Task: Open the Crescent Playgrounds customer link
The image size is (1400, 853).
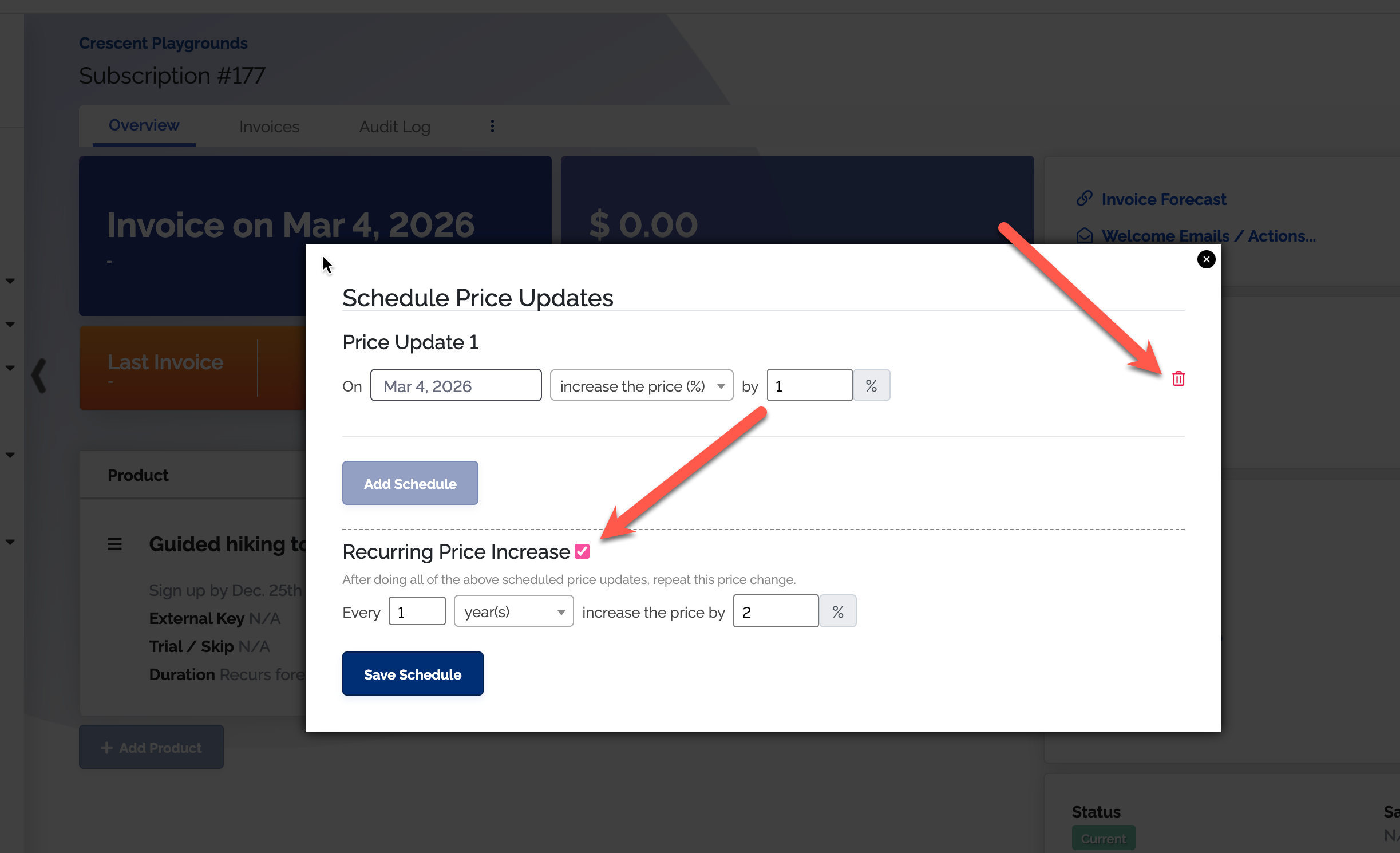Action: pos(163,43)
